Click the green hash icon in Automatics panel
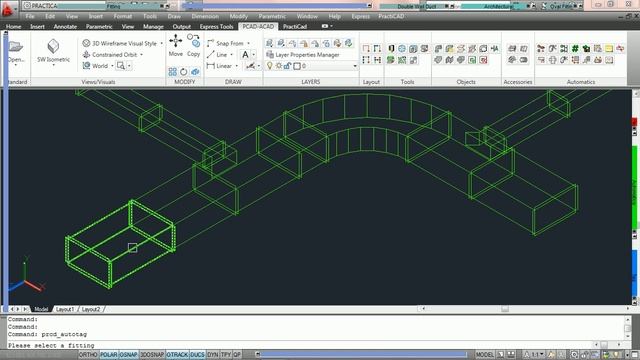 pyautogui.click(x=575, y=49)
